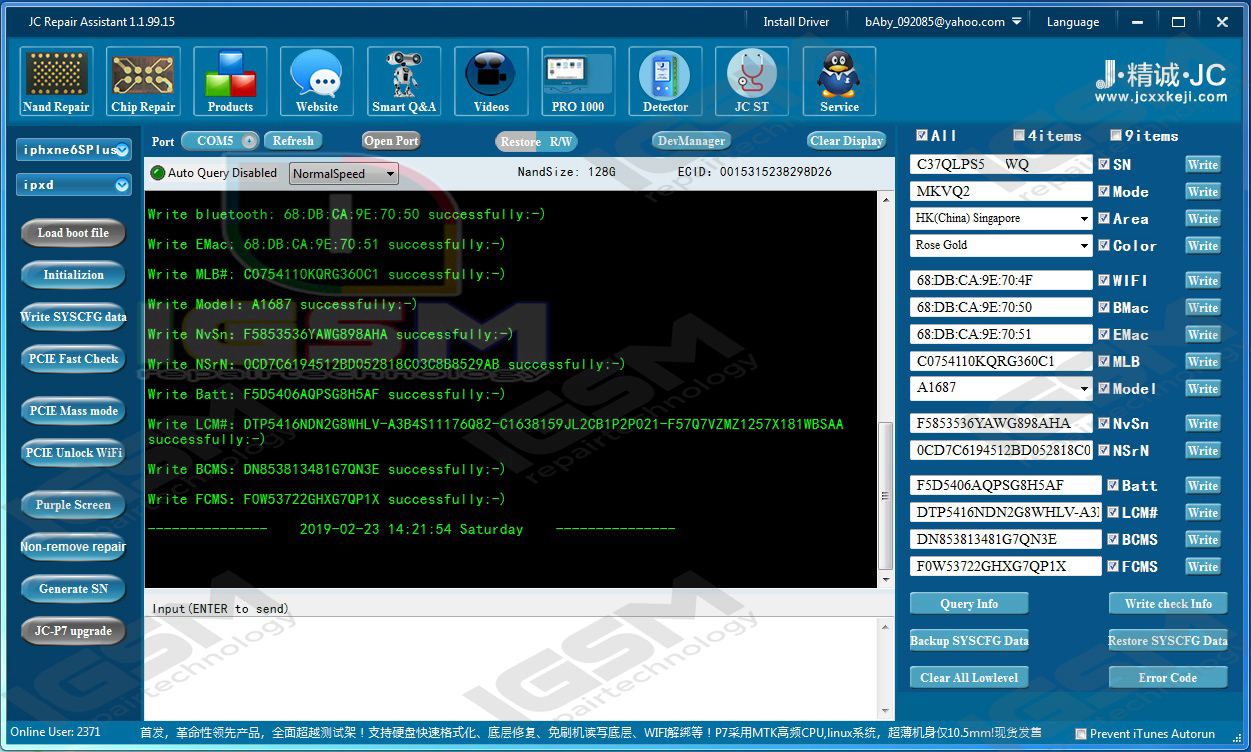Open the JC ST stethoscope icon

click(752, 81)
